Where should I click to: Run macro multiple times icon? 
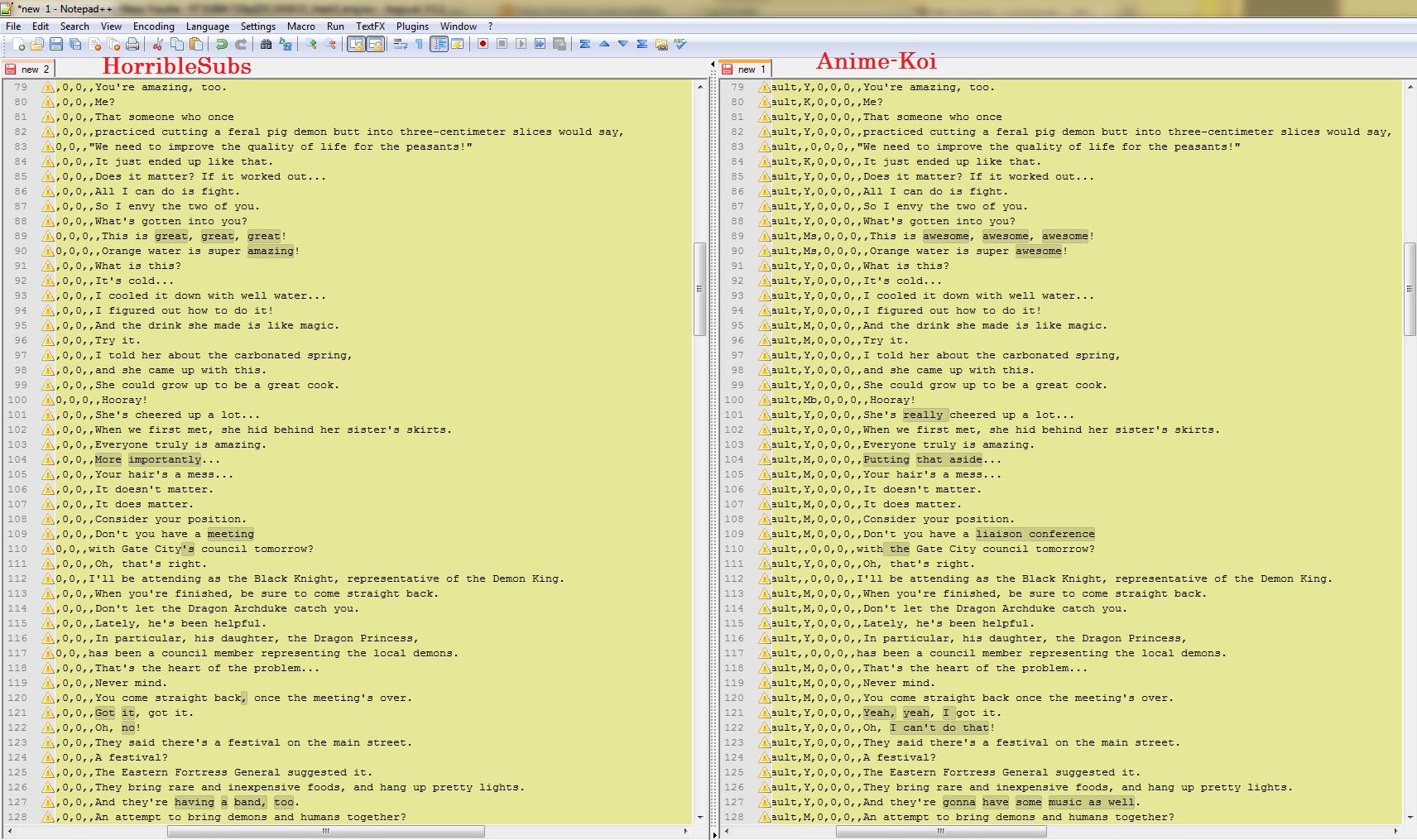click(540, 45)
